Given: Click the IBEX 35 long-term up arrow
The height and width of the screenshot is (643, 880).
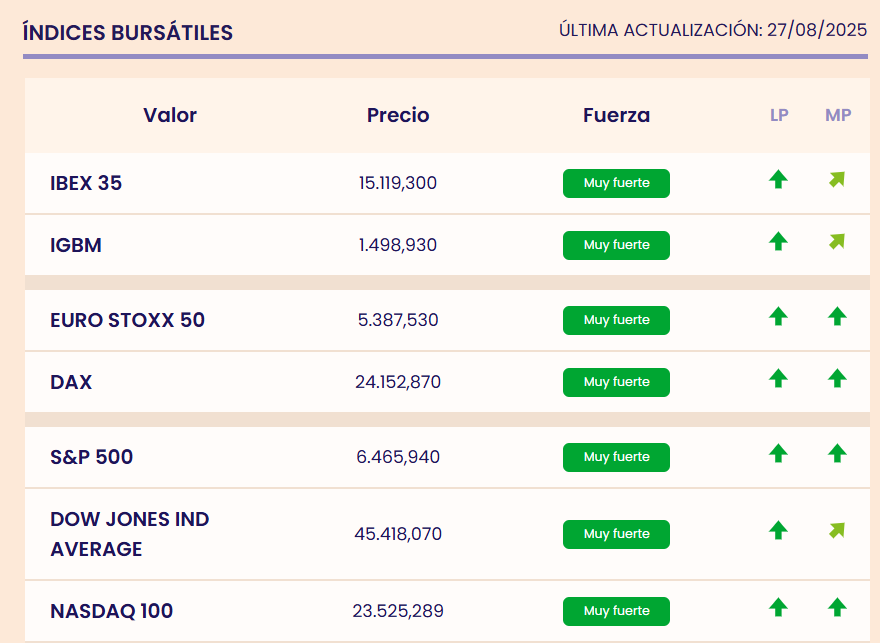Looking at the screenshot, I should click(x=778, y=180).
